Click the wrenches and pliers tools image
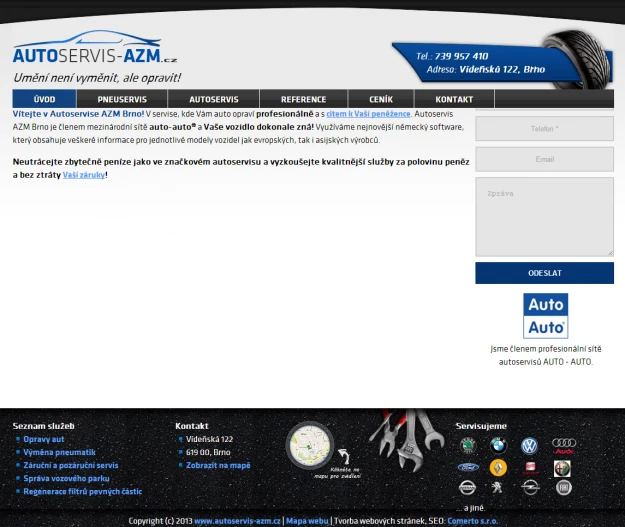 (x=407, y=440)
